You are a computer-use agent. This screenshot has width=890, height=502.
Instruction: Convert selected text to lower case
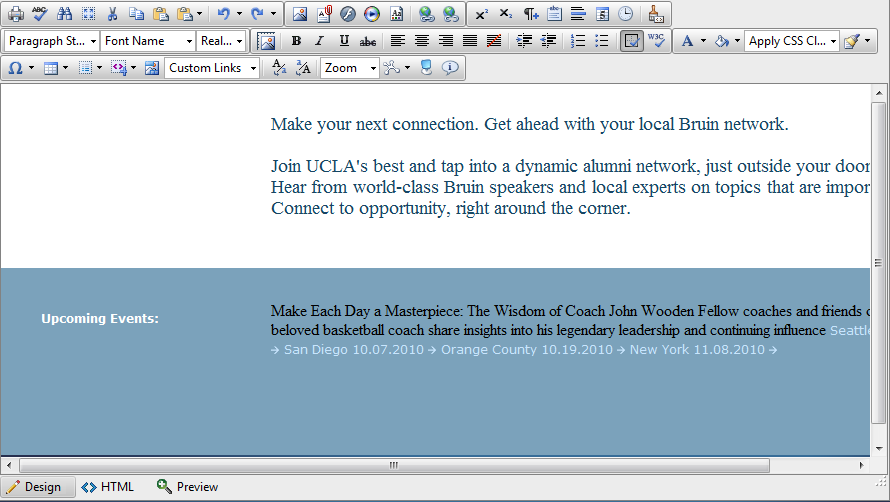coord(279,68)
